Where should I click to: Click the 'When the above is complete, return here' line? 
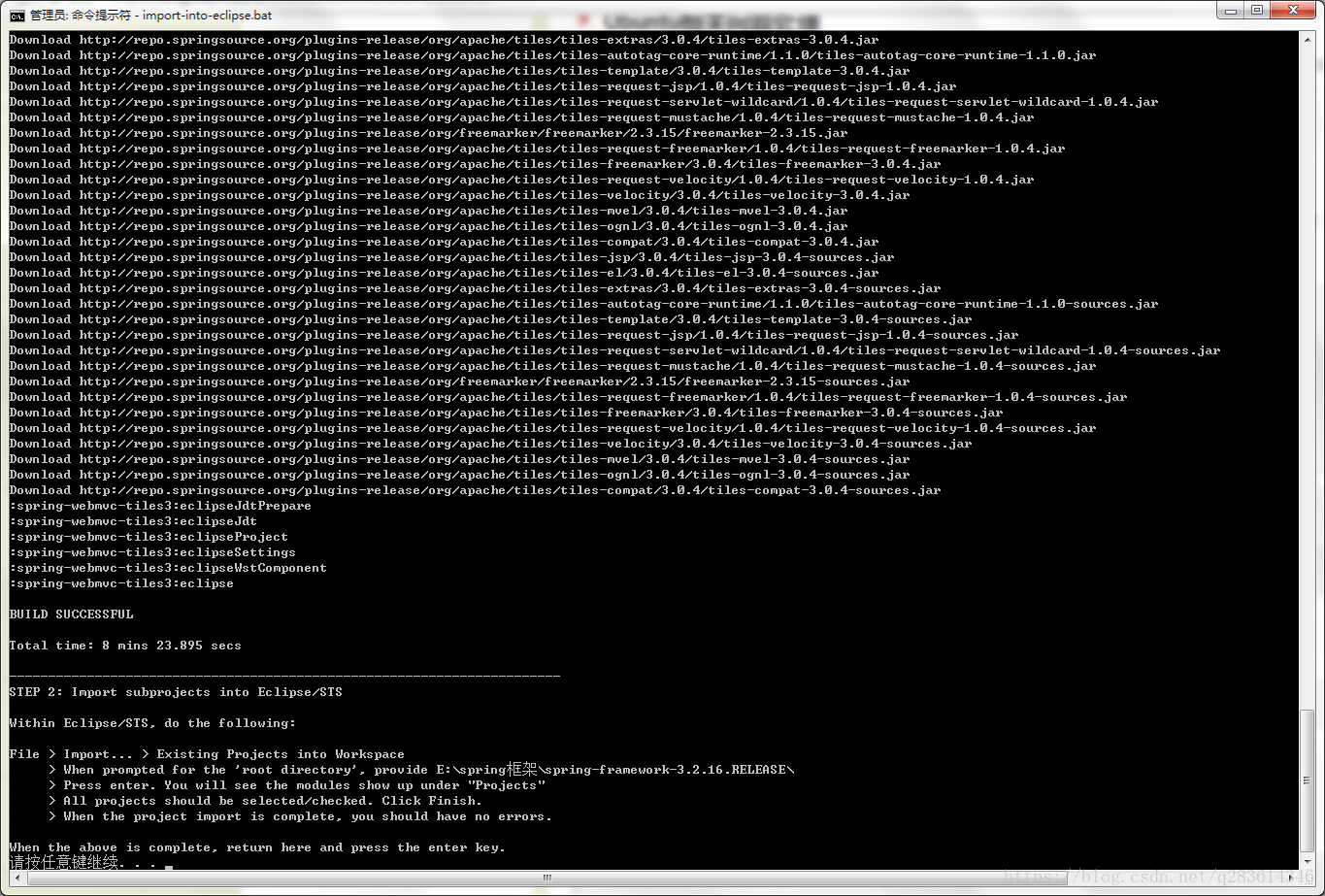(x=257, y=847)
